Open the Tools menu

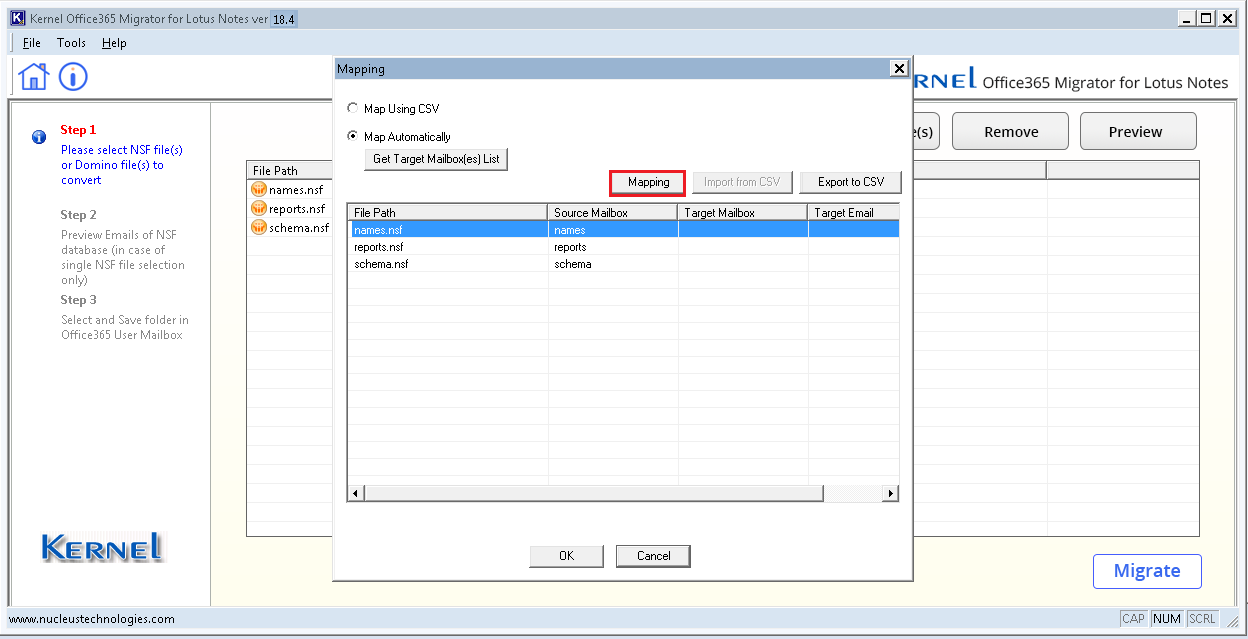pyautogui.click(x=71, y=43)
